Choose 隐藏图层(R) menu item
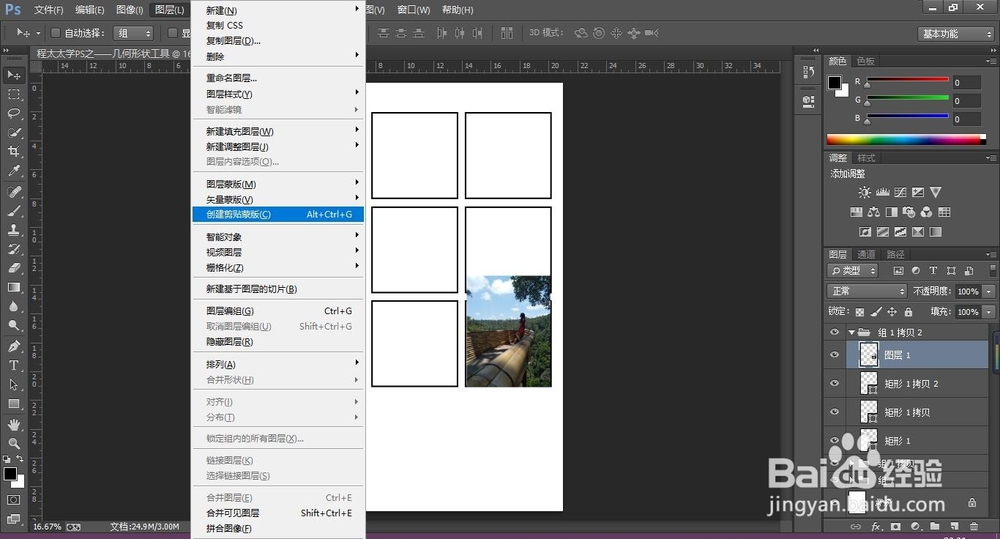 pos(278,342)
